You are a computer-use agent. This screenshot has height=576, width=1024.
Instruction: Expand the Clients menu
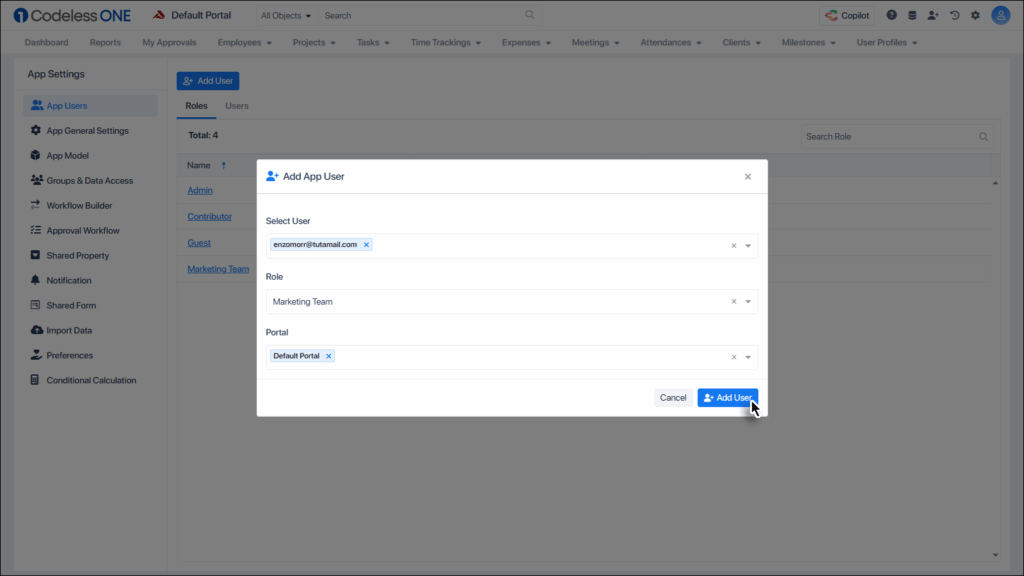[741, 42]
